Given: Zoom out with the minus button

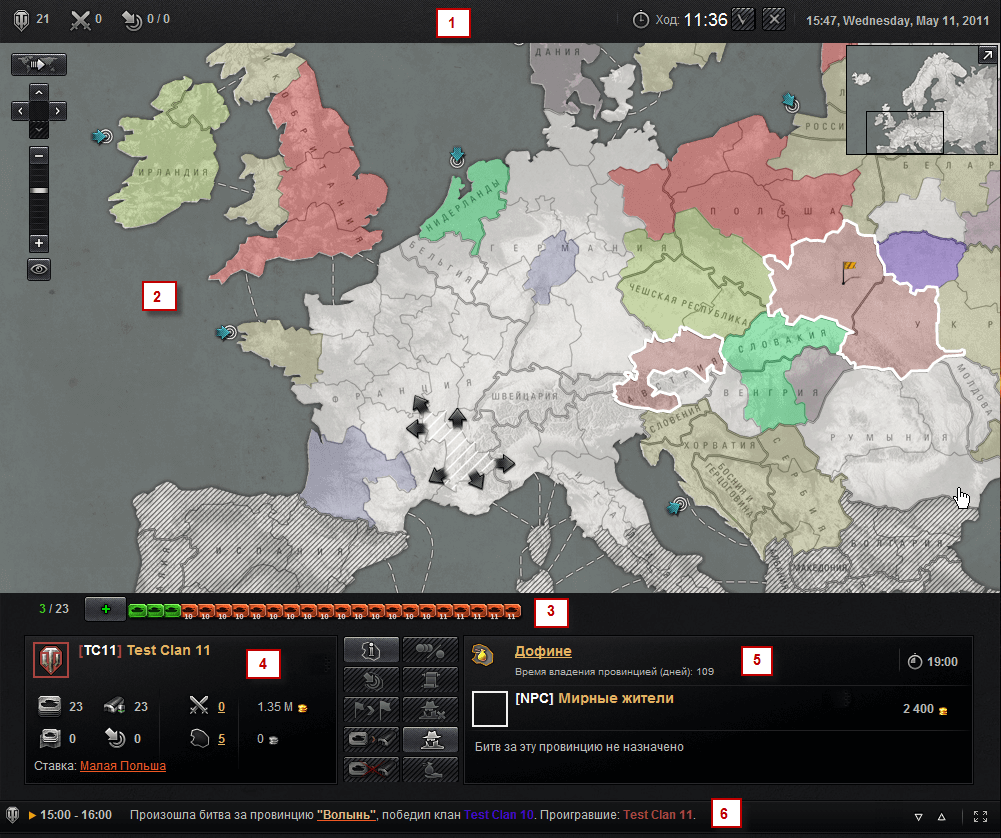Looking at the screenshot, I should click(x=39, y=156).
